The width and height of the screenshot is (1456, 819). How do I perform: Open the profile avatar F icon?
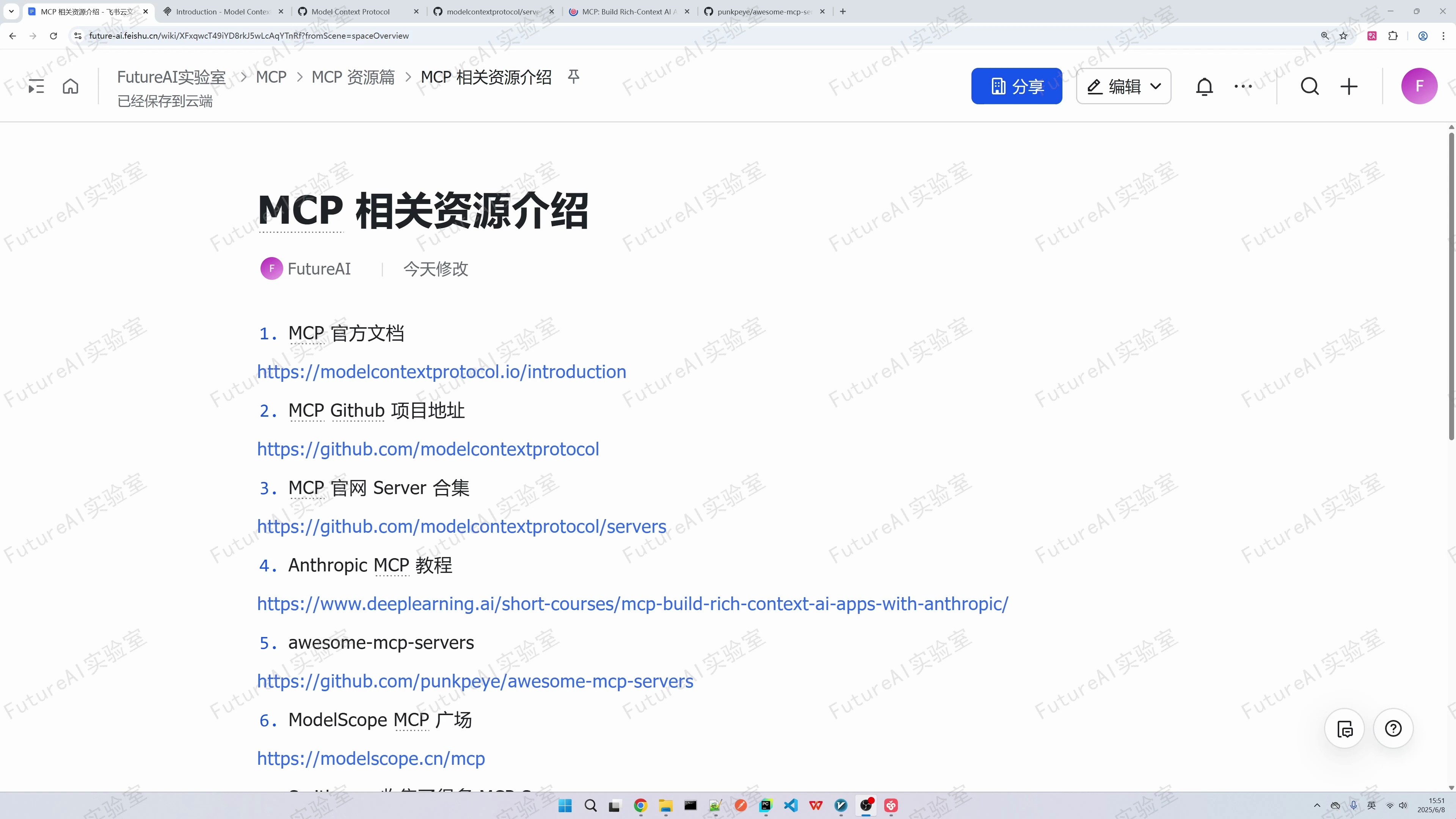click(1420, 86)
